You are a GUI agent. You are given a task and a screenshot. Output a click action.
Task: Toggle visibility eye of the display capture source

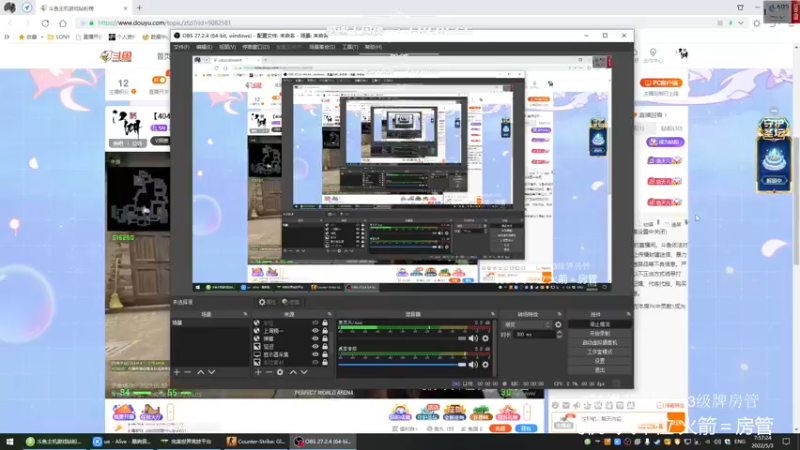[315, 354]
